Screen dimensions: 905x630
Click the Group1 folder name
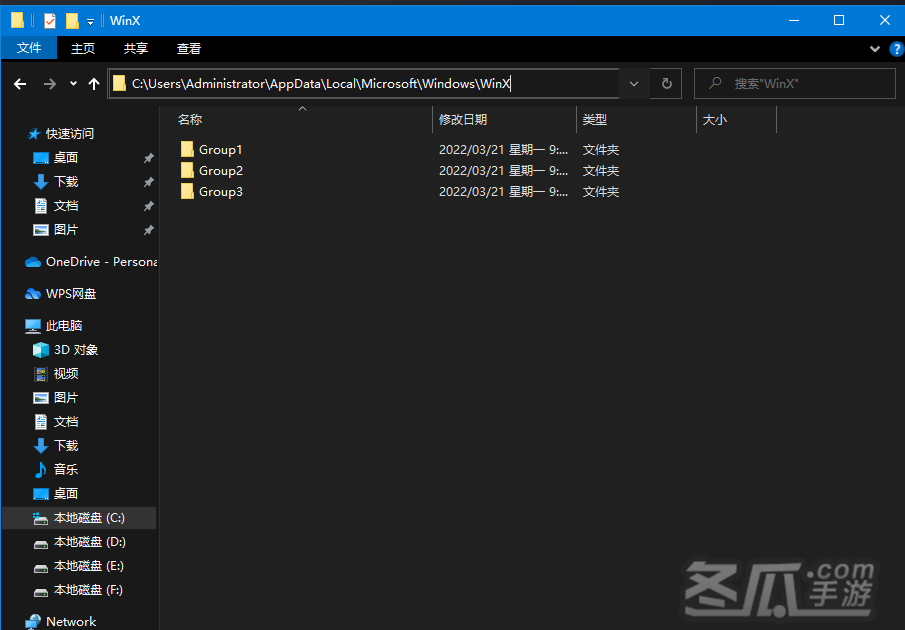220,150
